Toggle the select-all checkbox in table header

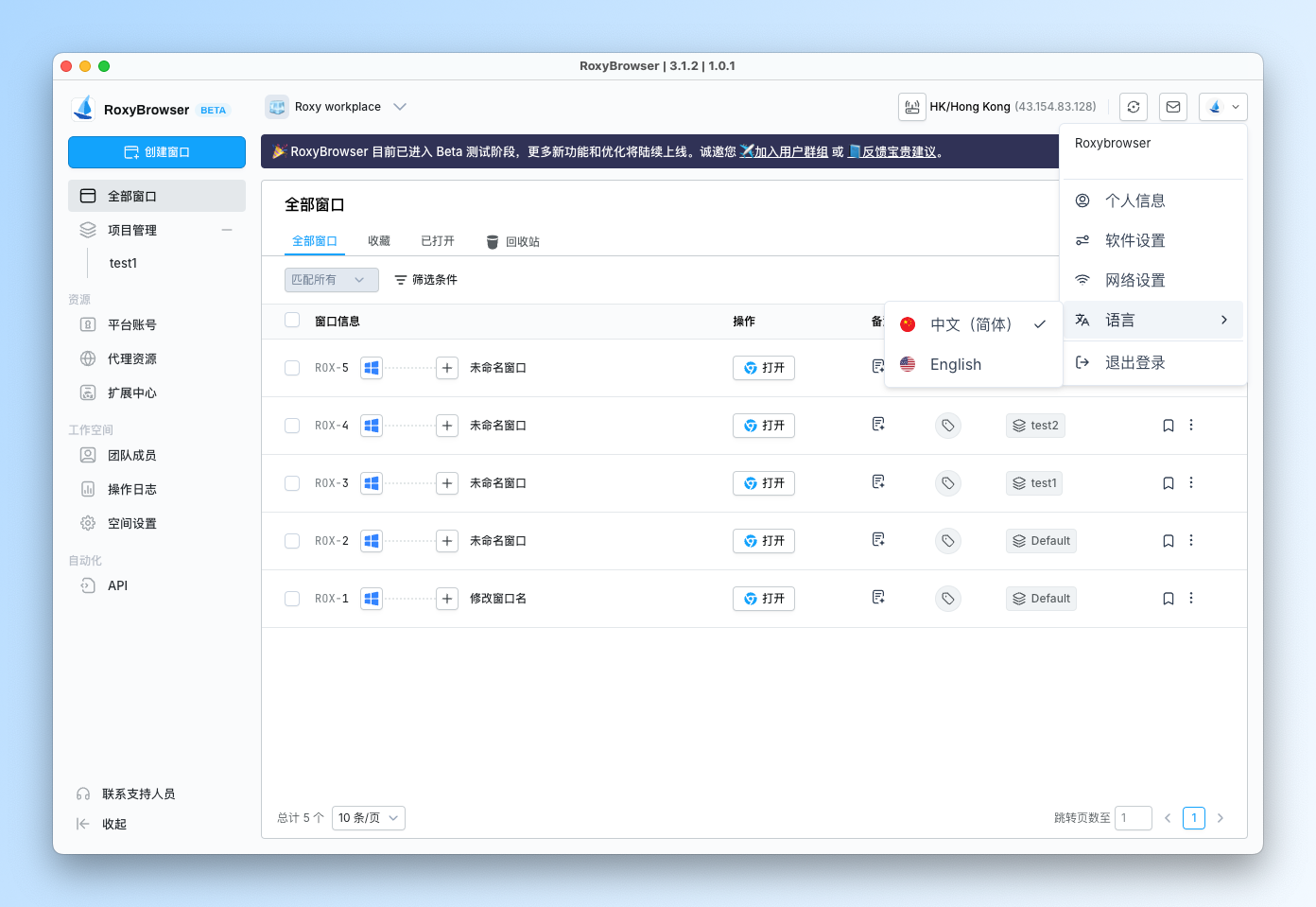(292, 320)
